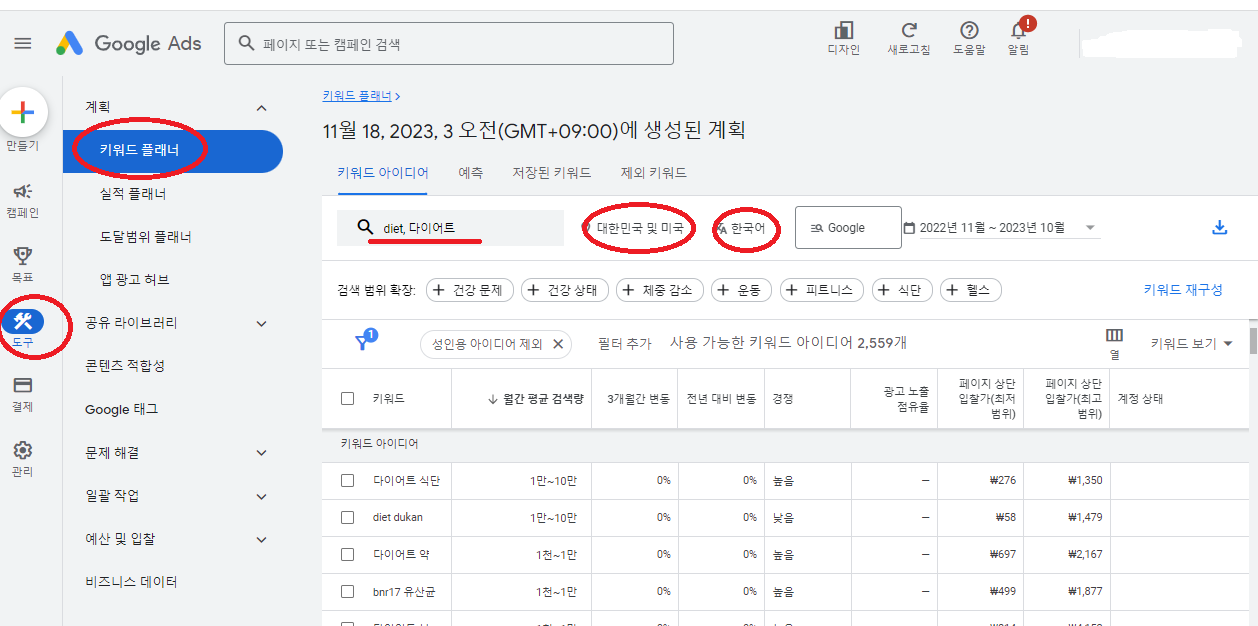Click 필터 추가 link
This screenshot has width=1258, height=626.
coord(624,343)
